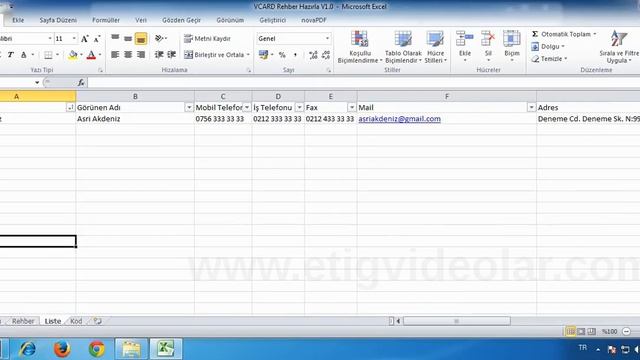Screen dimensions: 640x360
Task: Open the Gözden Geçir ribbon tab
Action: coord(181,20)
